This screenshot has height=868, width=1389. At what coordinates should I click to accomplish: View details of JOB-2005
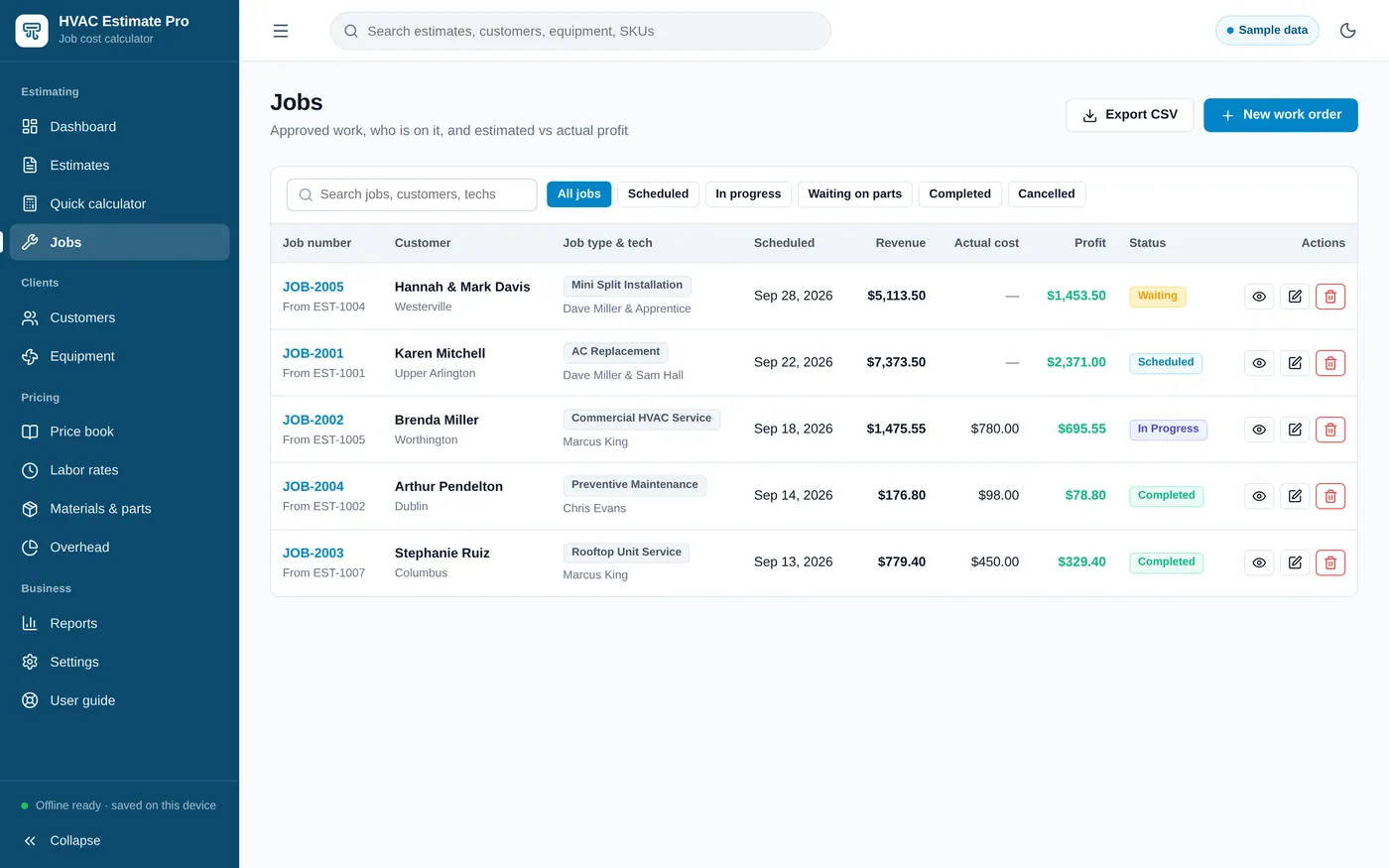click(1259, 297)
